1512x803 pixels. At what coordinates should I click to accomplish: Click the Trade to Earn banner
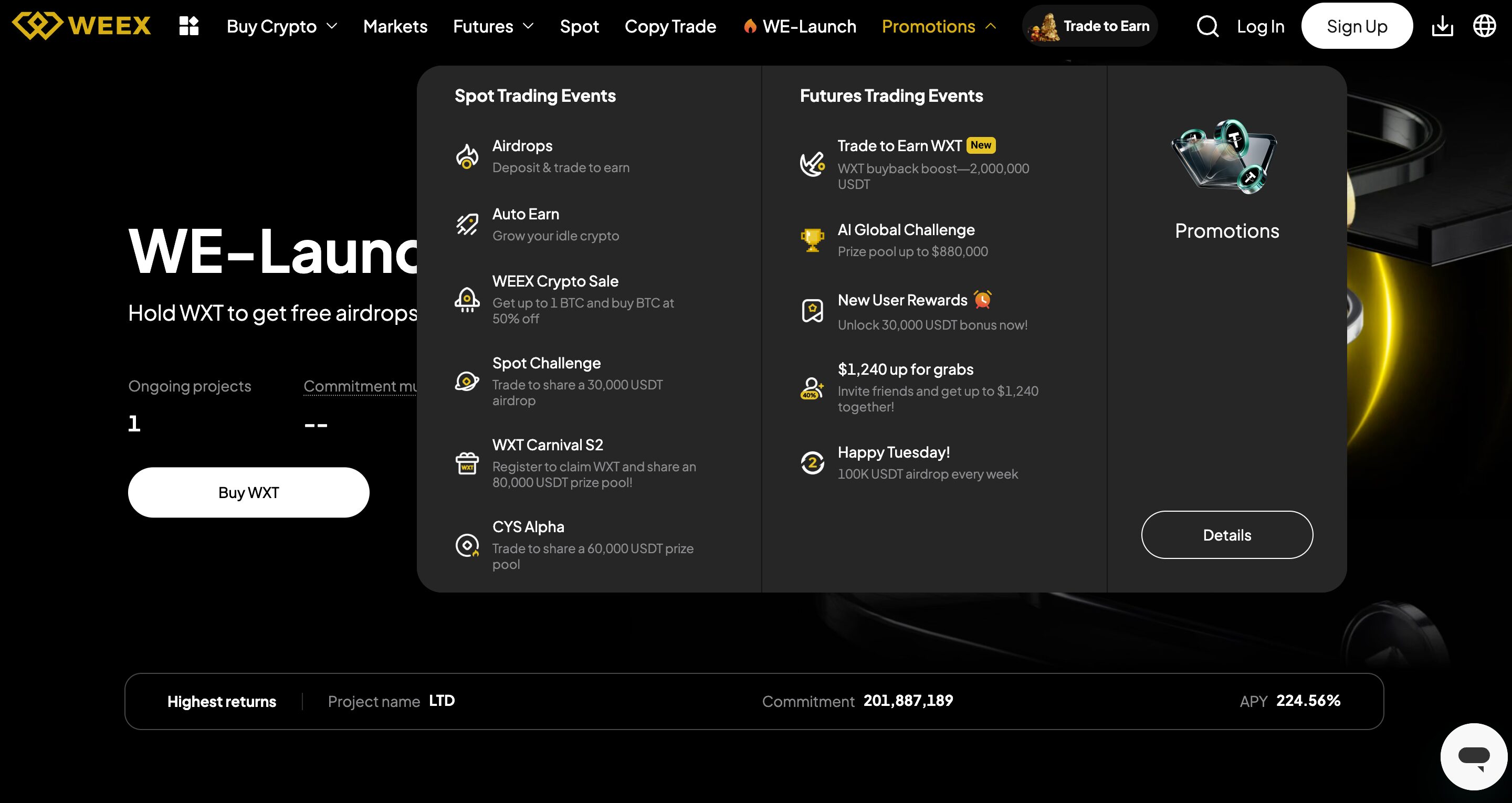[x=1090, y=26]
